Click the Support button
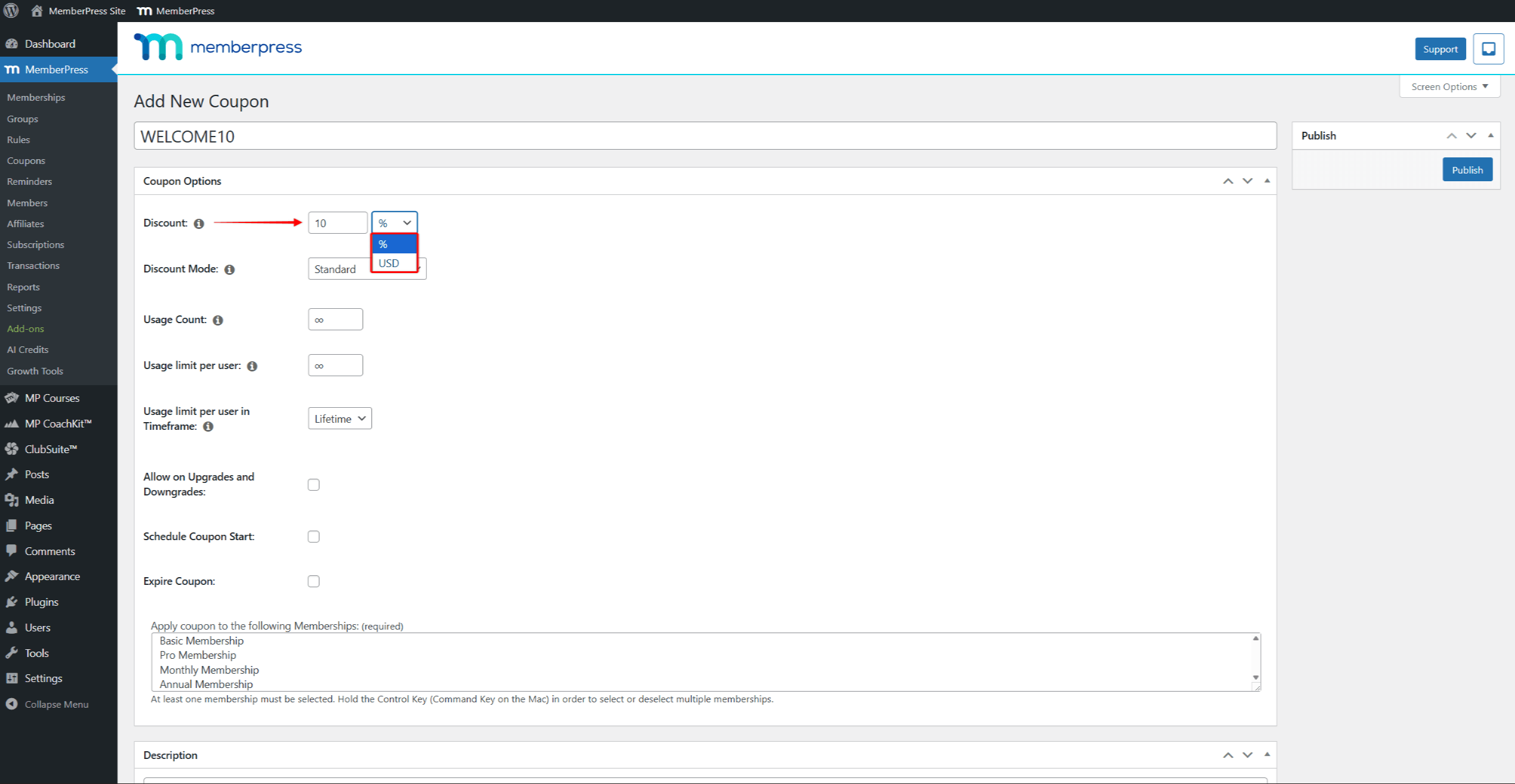This screenshot has width=1515, height=784. [x=1440, y=49]
